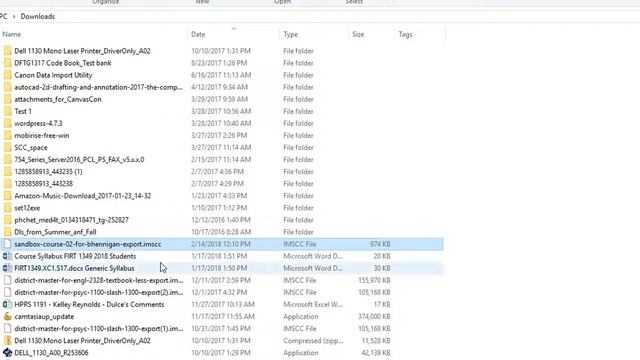Image resolution: width=640 pixels, height=360 pixels.
Task: Sort files by the Size column header
Action: 358,34
